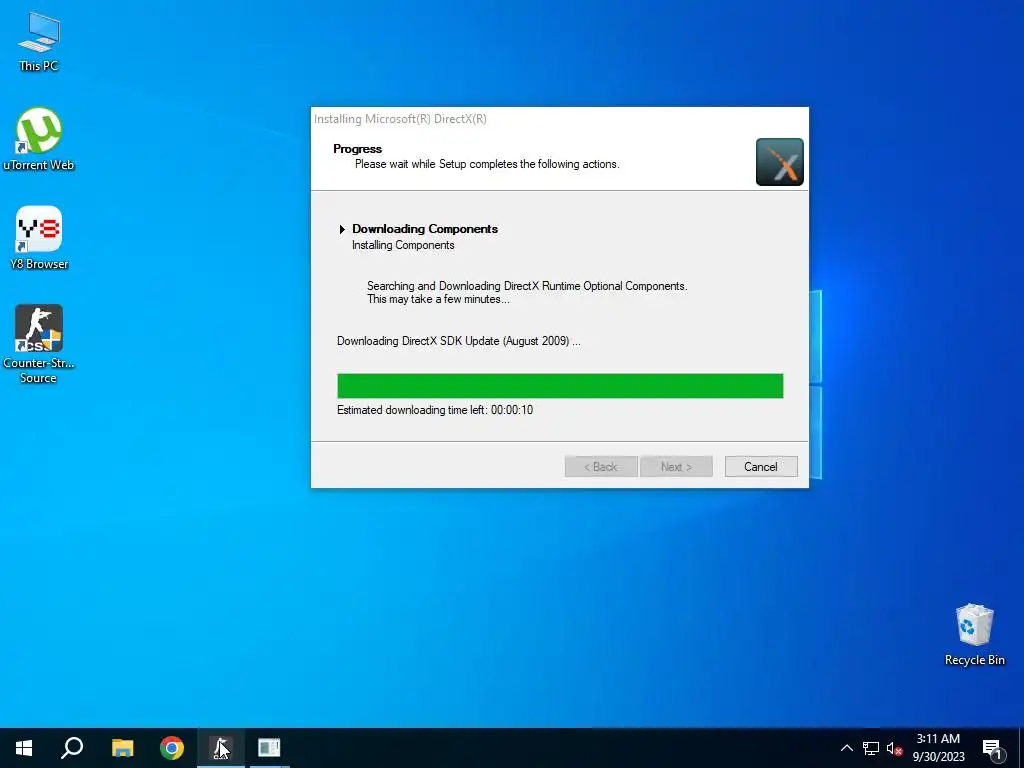The width and height of the screenshot is (1024, 768).
Task: Click the muted volume tray icon
Action: 894,748
